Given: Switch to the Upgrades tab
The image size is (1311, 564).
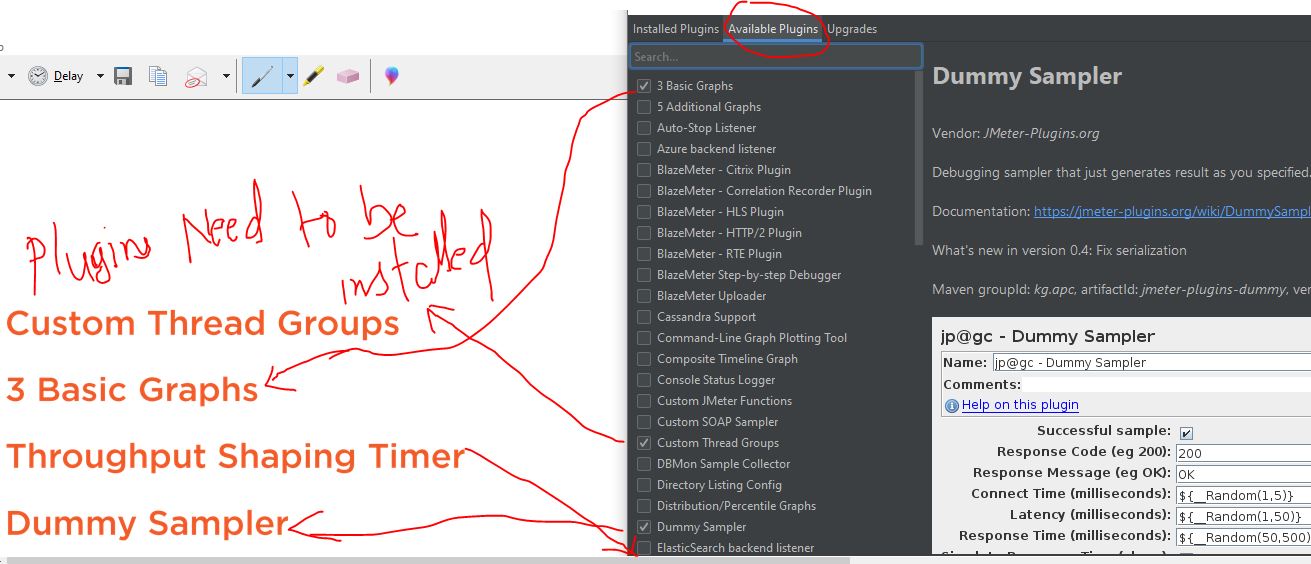Looking at the screenshot, I should coord(851,29).
